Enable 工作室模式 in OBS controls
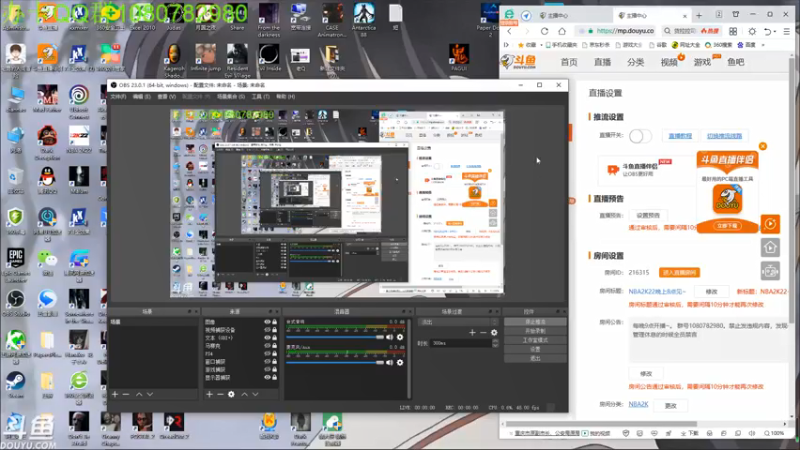The height and width of the screenshot is (450, 800). [x=535, y=340]
